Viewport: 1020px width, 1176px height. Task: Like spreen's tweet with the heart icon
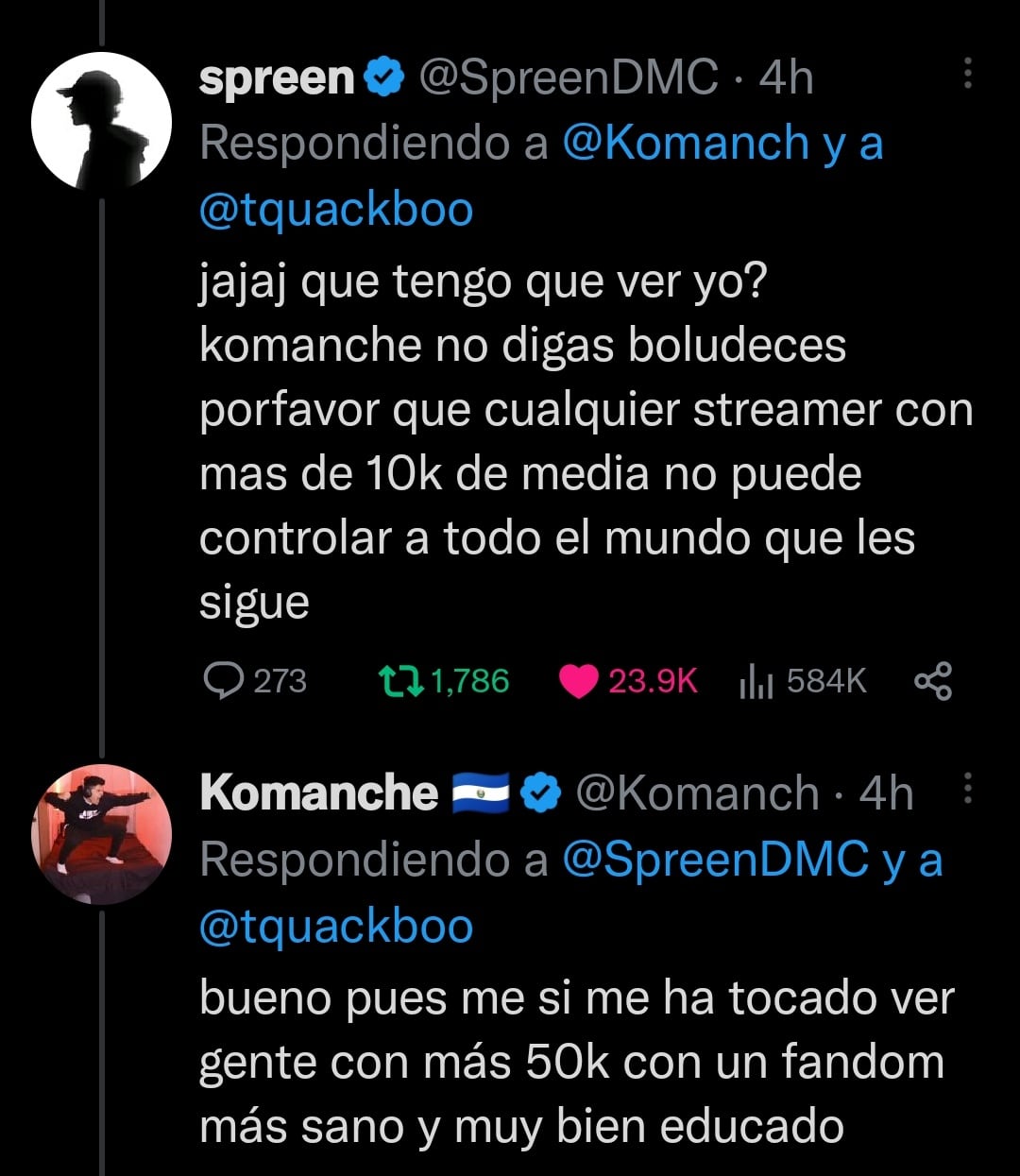click(579, 681)
